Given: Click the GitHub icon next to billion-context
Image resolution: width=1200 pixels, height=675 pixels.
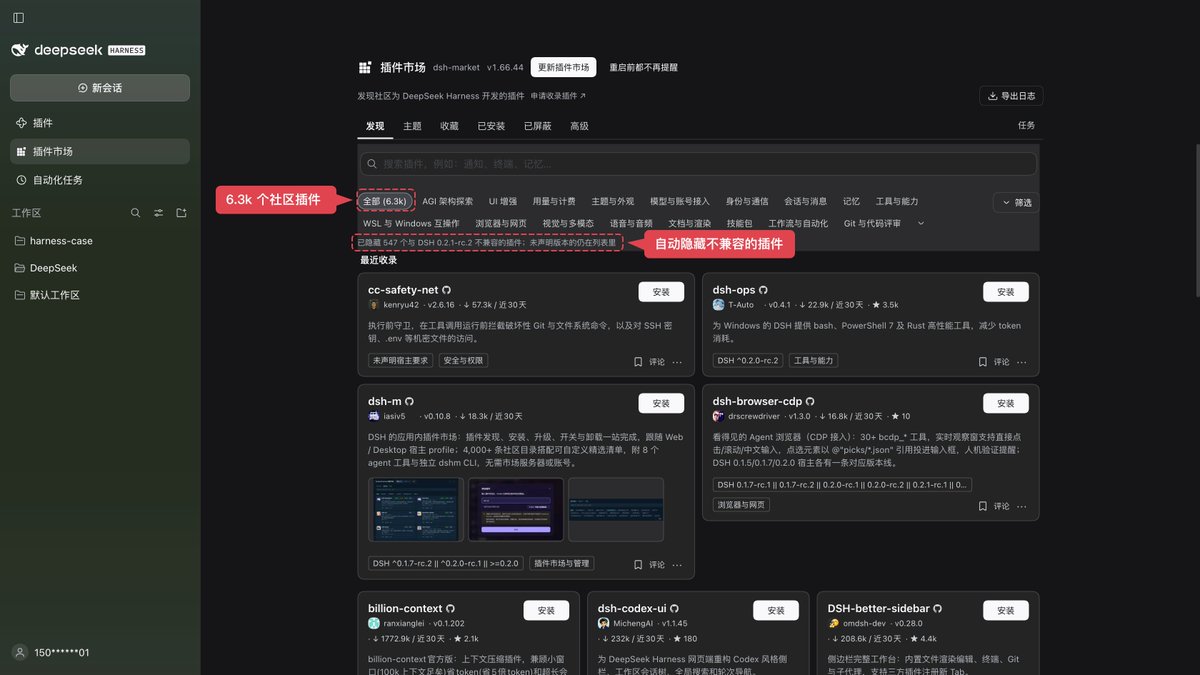Looking at the screenshot, I should point(451,608).
